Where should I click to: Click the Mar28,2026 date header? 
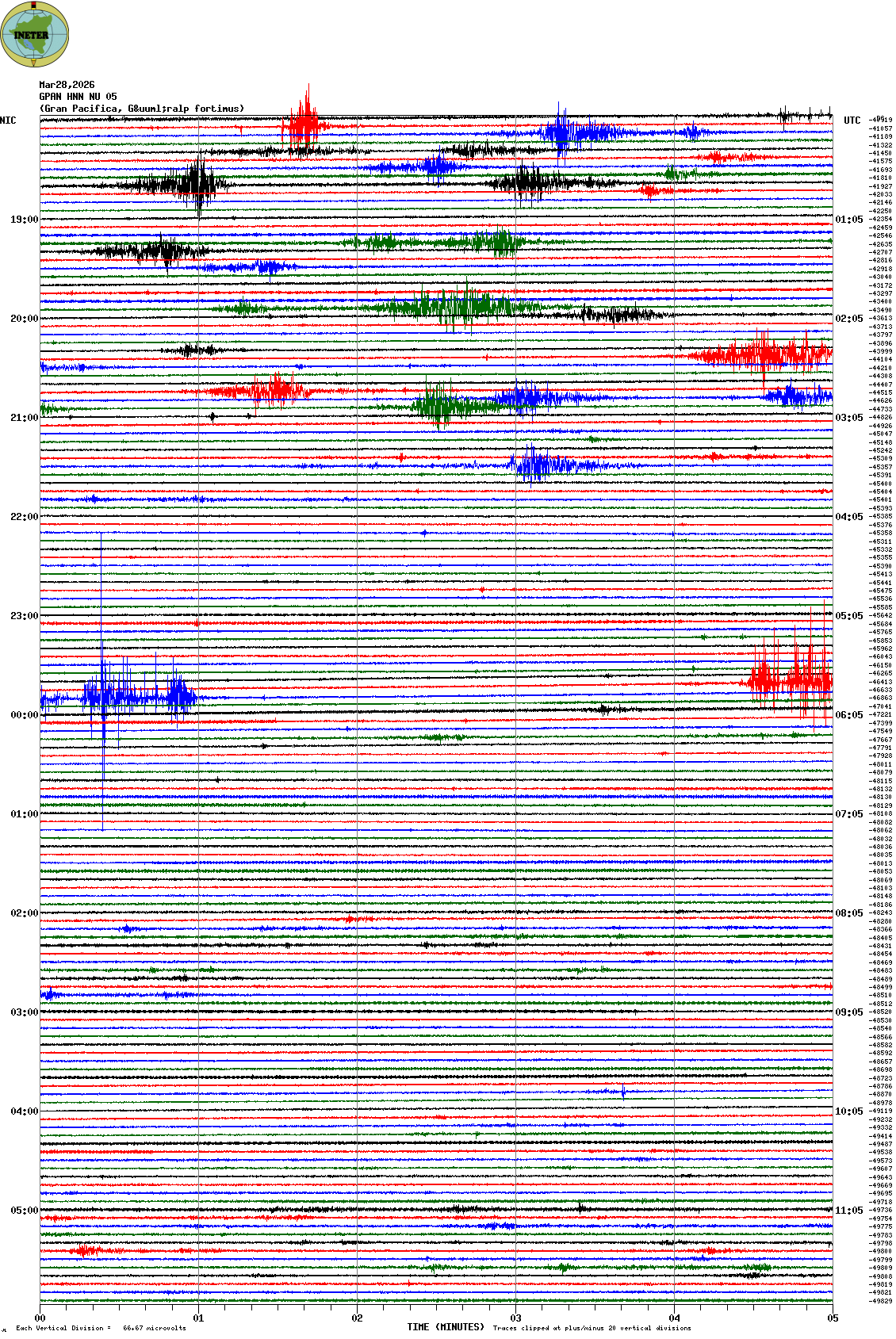(67, 85)
